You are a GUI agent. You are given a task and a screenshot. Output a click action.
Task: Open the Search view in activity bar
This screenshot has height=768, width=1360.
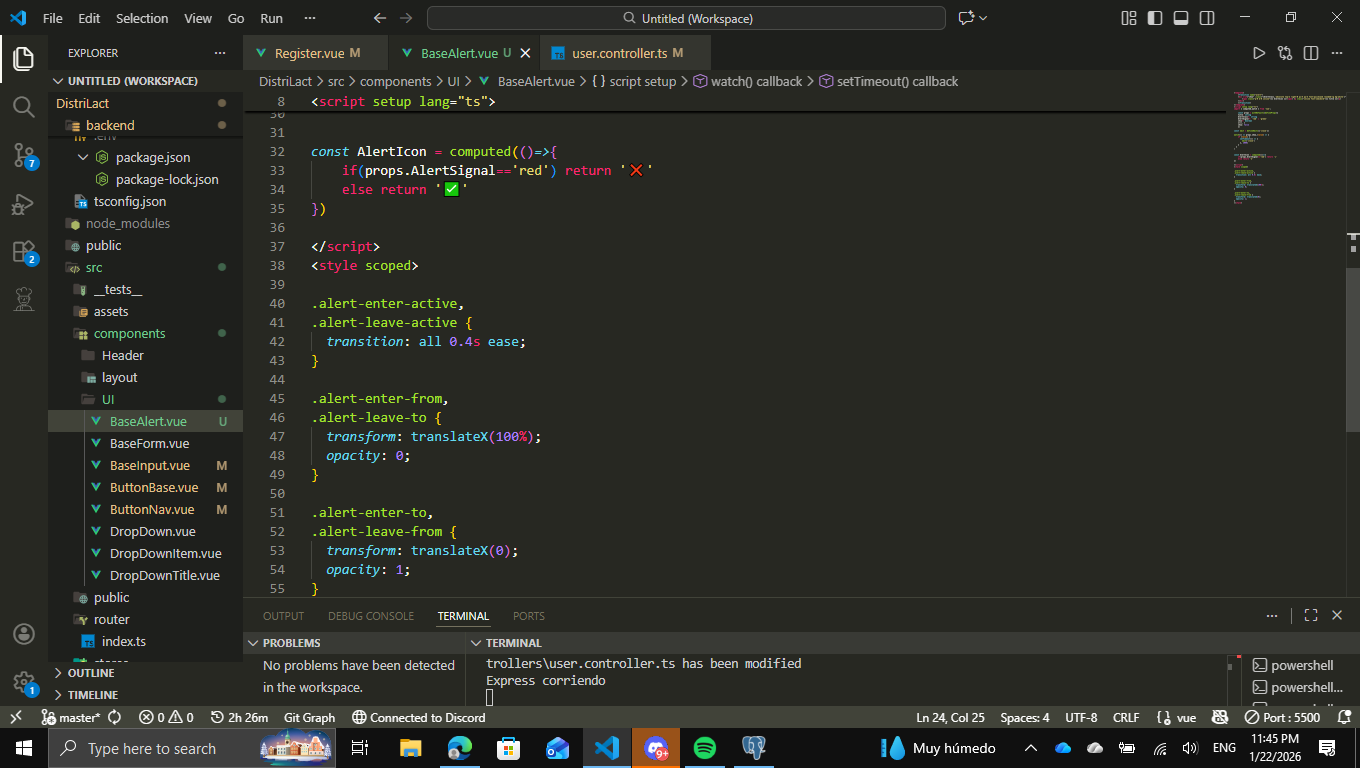pyautogui.click(x=24, y=106)
